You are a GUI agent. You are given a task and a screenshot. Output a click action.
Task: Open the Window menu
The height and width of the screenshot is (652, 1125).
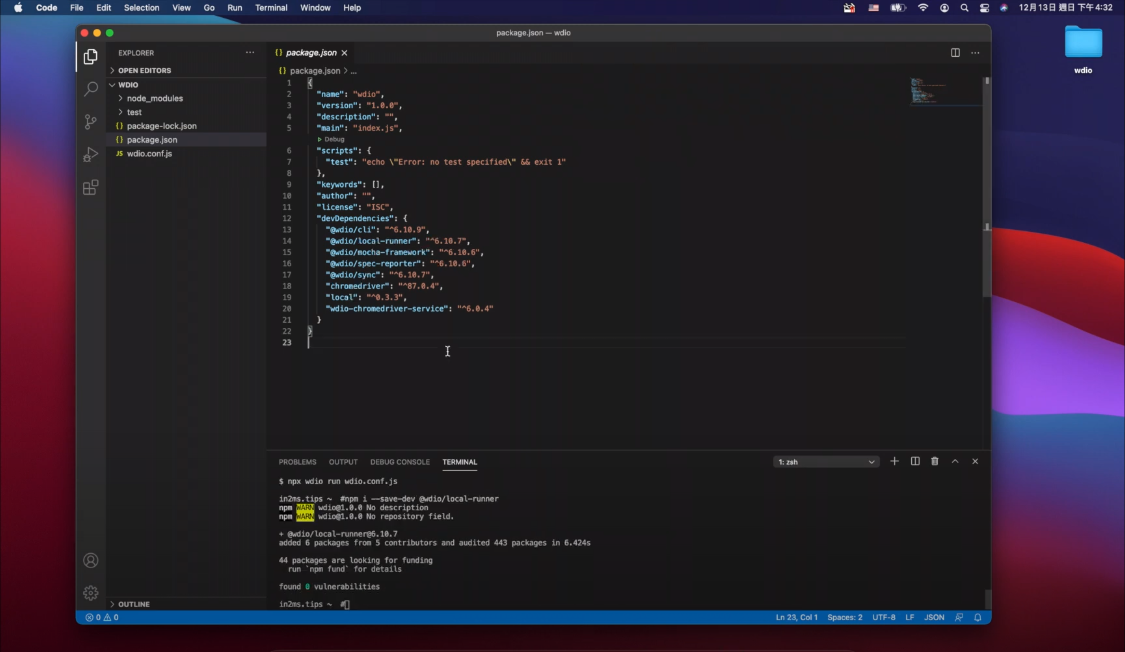point(315,8)
